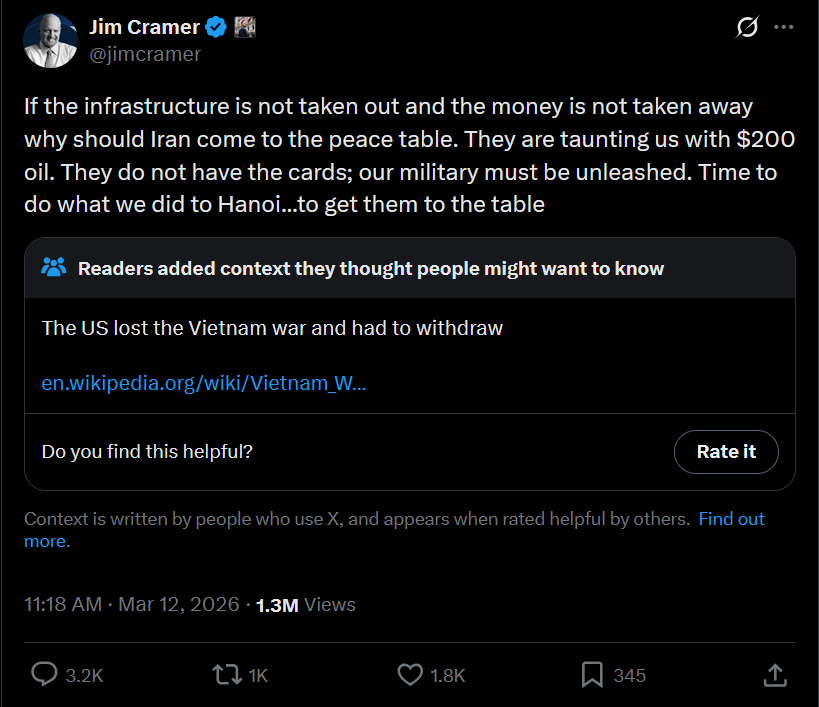Follow the Find out more link
The width and height of the screenshot is (819, 707).
731,519
